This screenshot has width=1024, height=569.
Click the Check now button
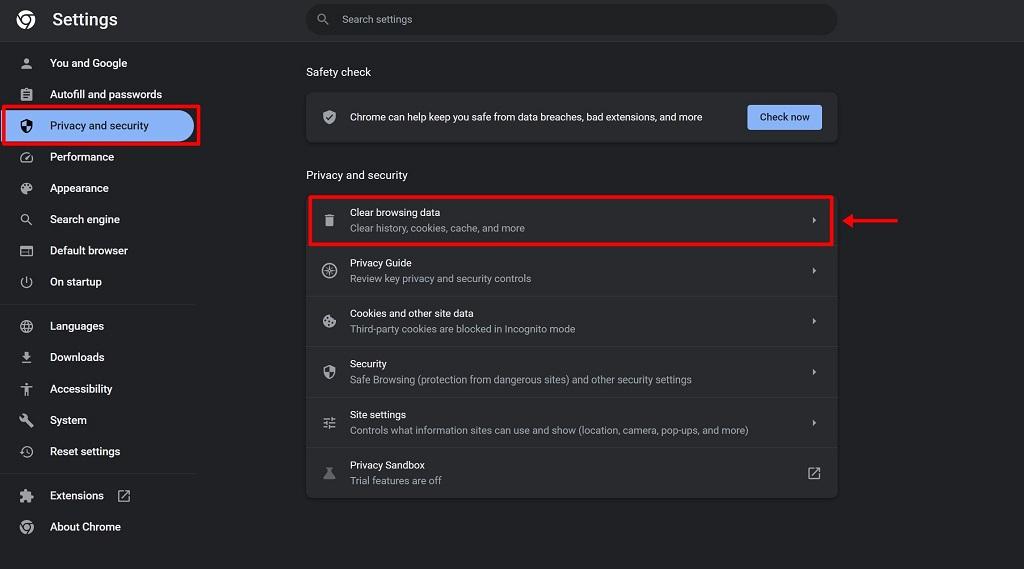(784, 118)
